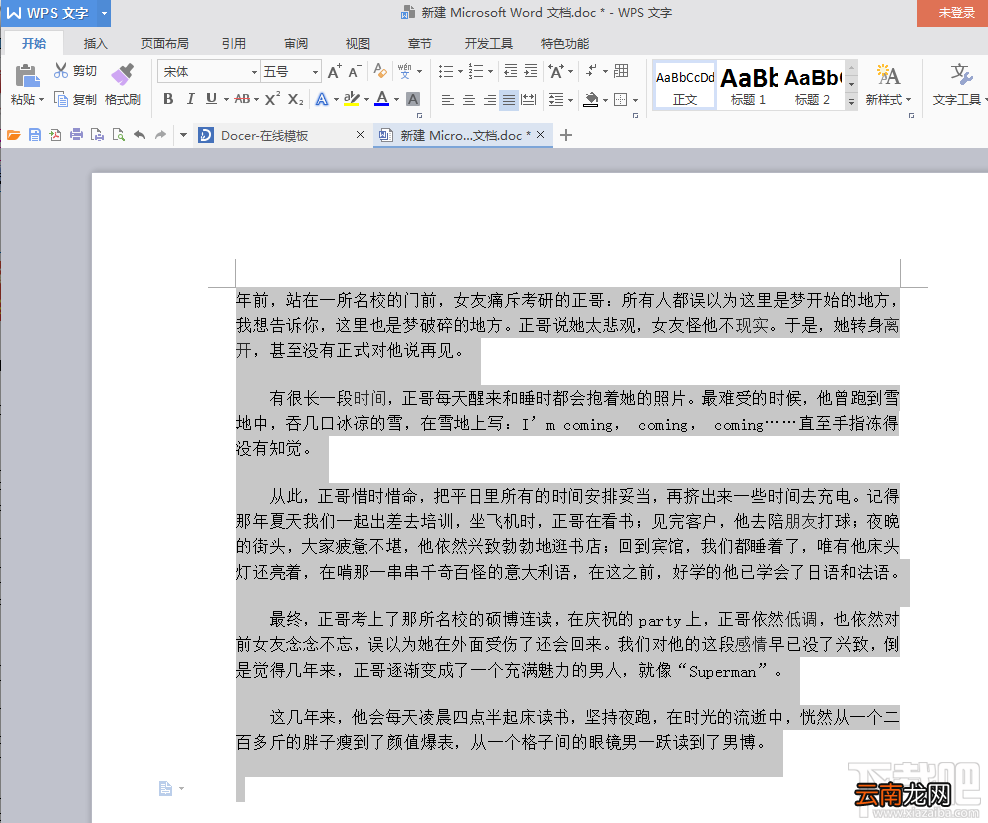Expand the quick access toolbar customize arrow
The image size is (988, 823).
pos(183,135)
